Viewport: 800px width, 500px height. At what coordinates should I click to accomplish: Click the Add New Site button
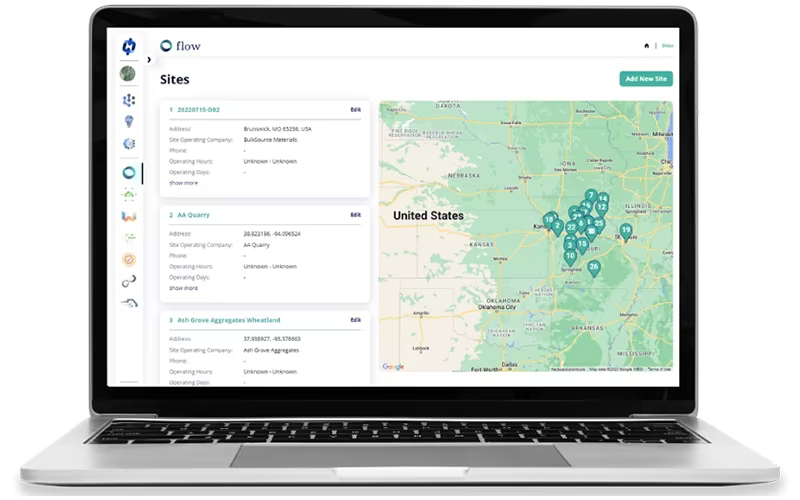(646, 79)
